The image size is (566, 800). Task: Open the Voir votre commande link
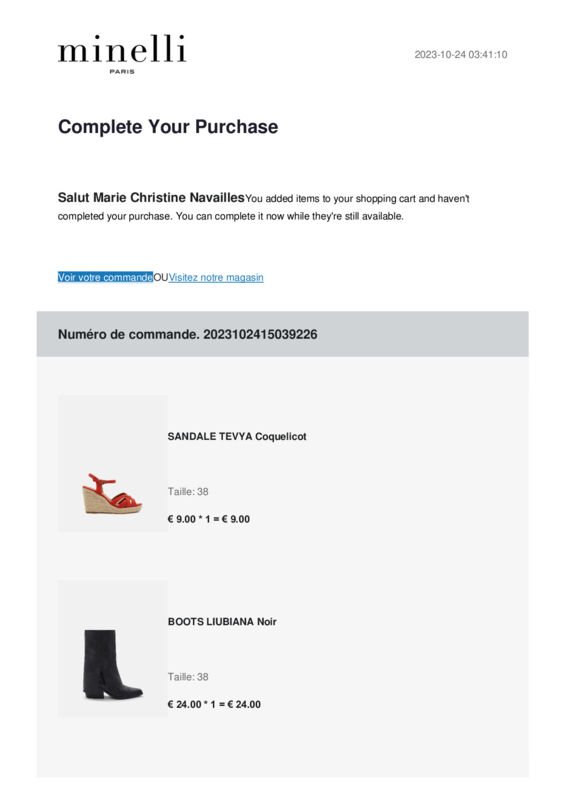[x=105, y=277]
